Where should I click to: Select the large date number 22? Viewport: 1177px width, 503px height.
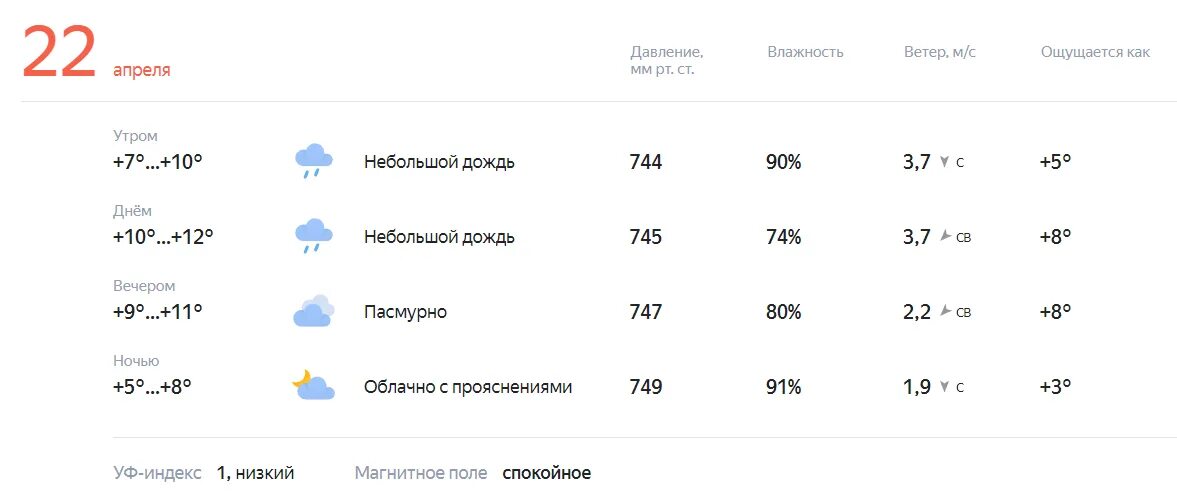click(59, 53)
